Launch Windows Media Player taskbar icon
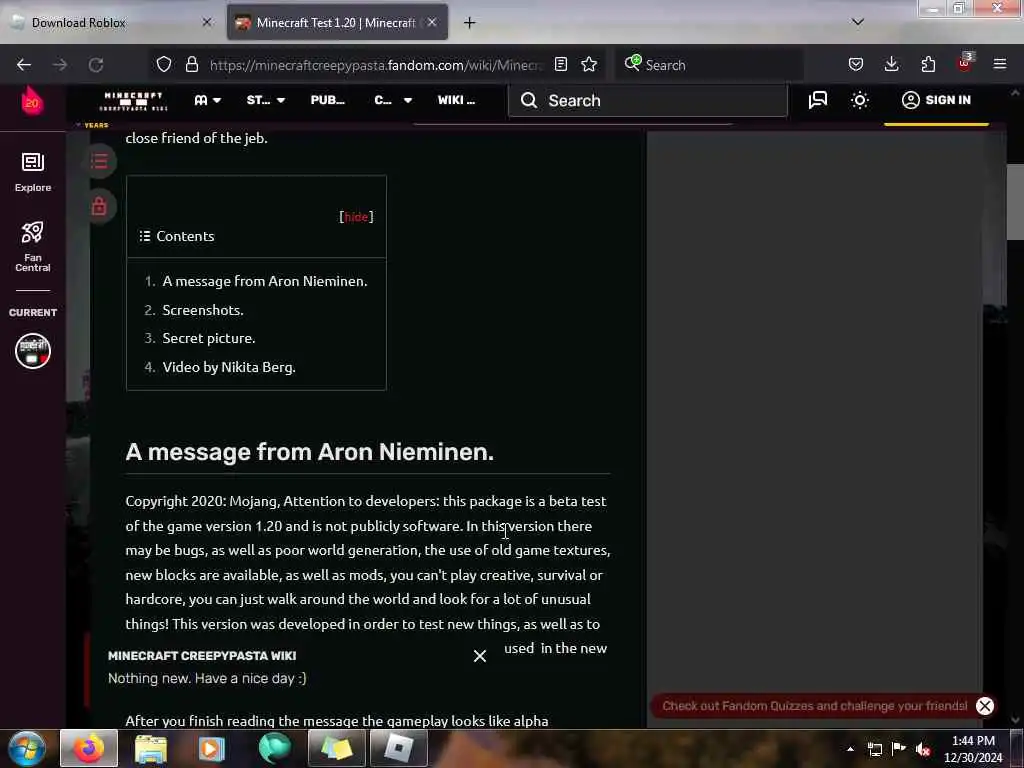This screenshot has width=1024, height=768. [212, 748]
